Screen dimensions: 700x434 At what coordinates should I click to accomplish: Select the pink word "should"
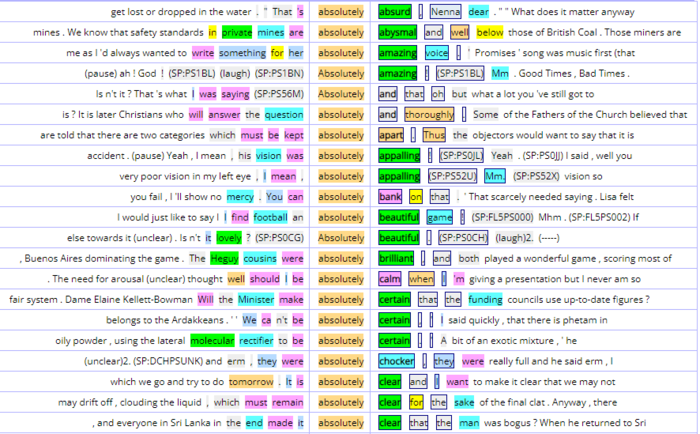point(265,279)
